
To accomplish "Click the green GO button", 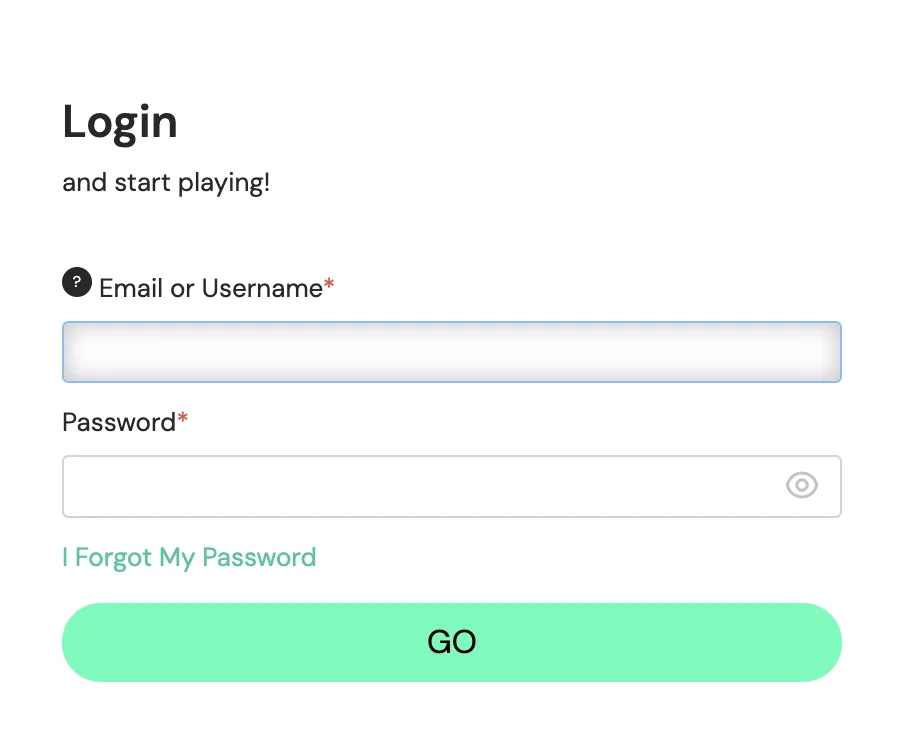I will pos(452,642).
